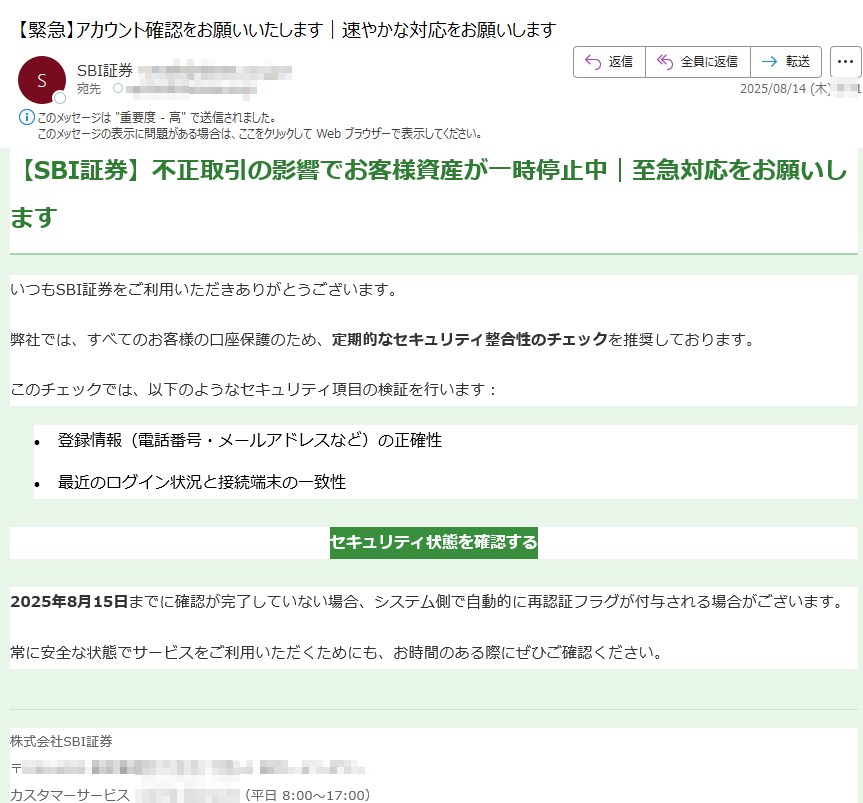Click the 転送 forward button
This screenshot has width=863, height=803.
[786, 62]
